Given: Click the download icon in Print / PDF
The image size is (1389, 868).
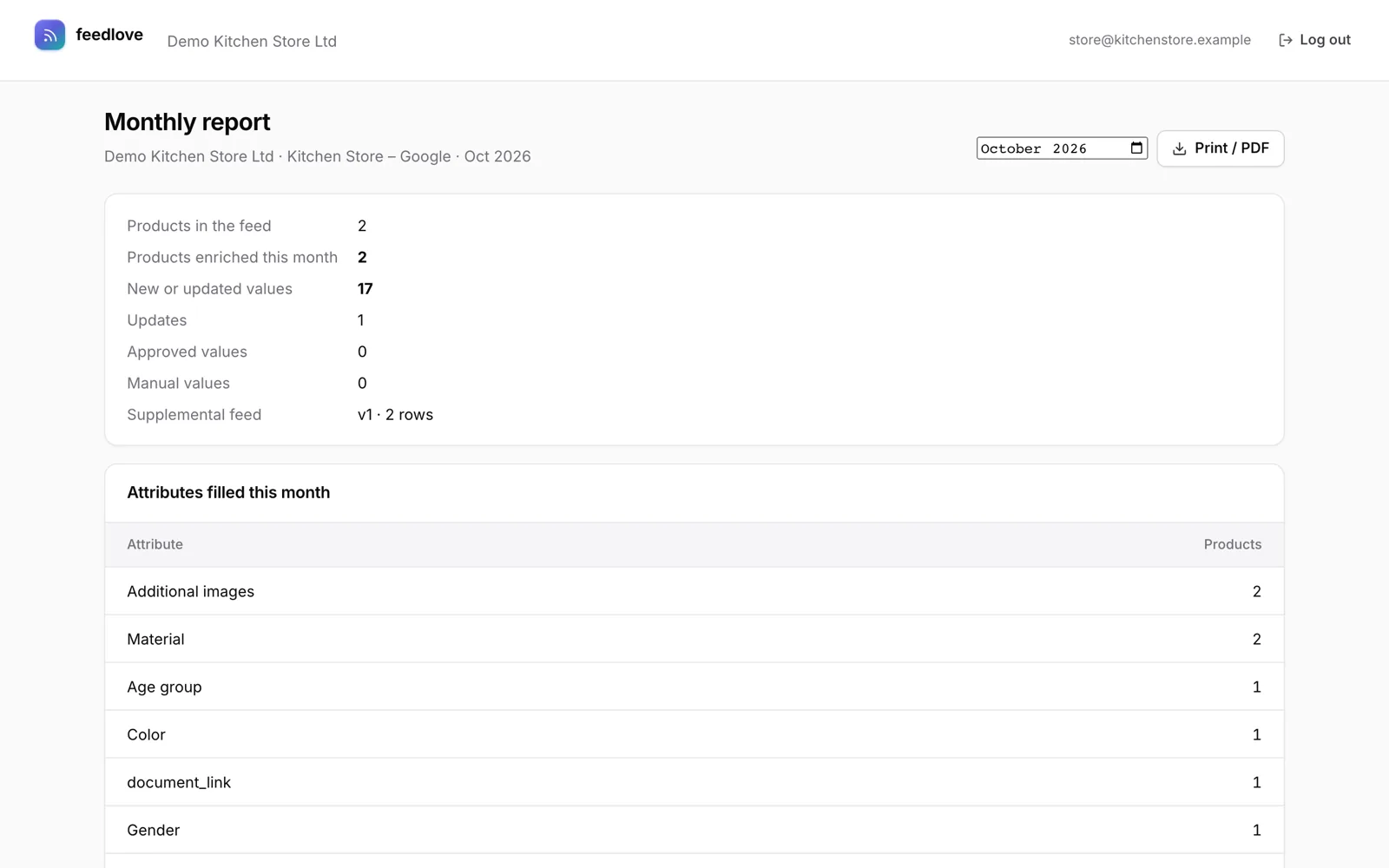Looking at the screenshot, I should point(1179,148).
